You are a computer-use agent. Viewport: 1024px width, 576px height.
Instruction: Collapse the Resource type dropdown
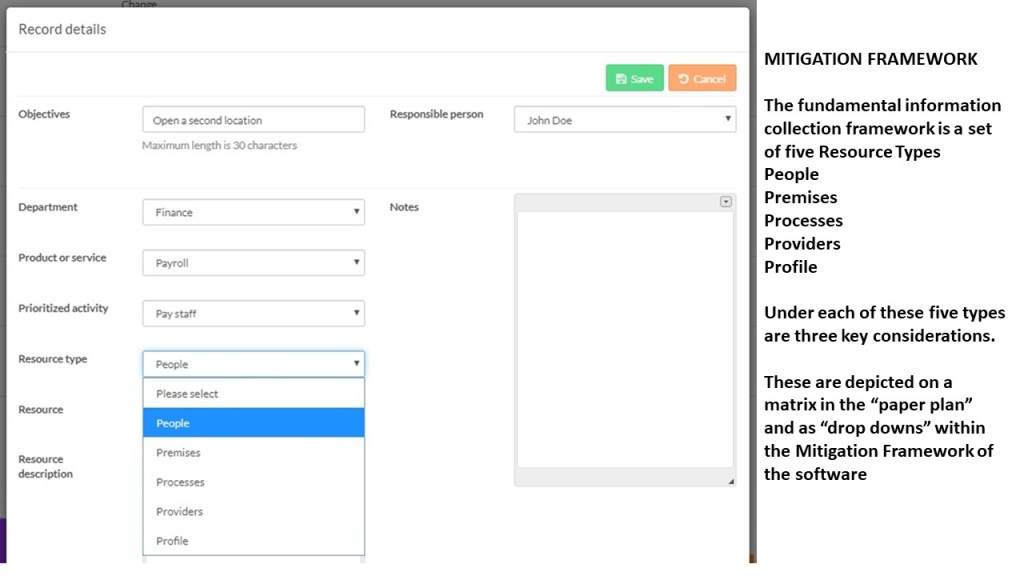(x=253, y=364)
